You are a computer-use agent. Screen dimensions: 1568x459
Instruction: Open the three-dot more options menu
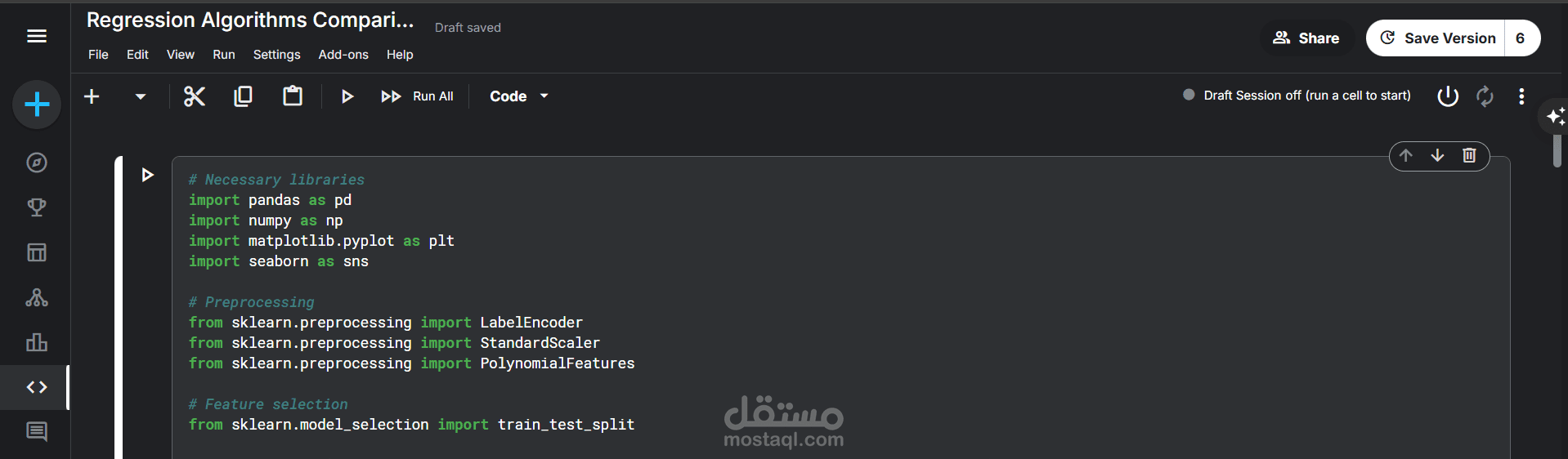1521,96
